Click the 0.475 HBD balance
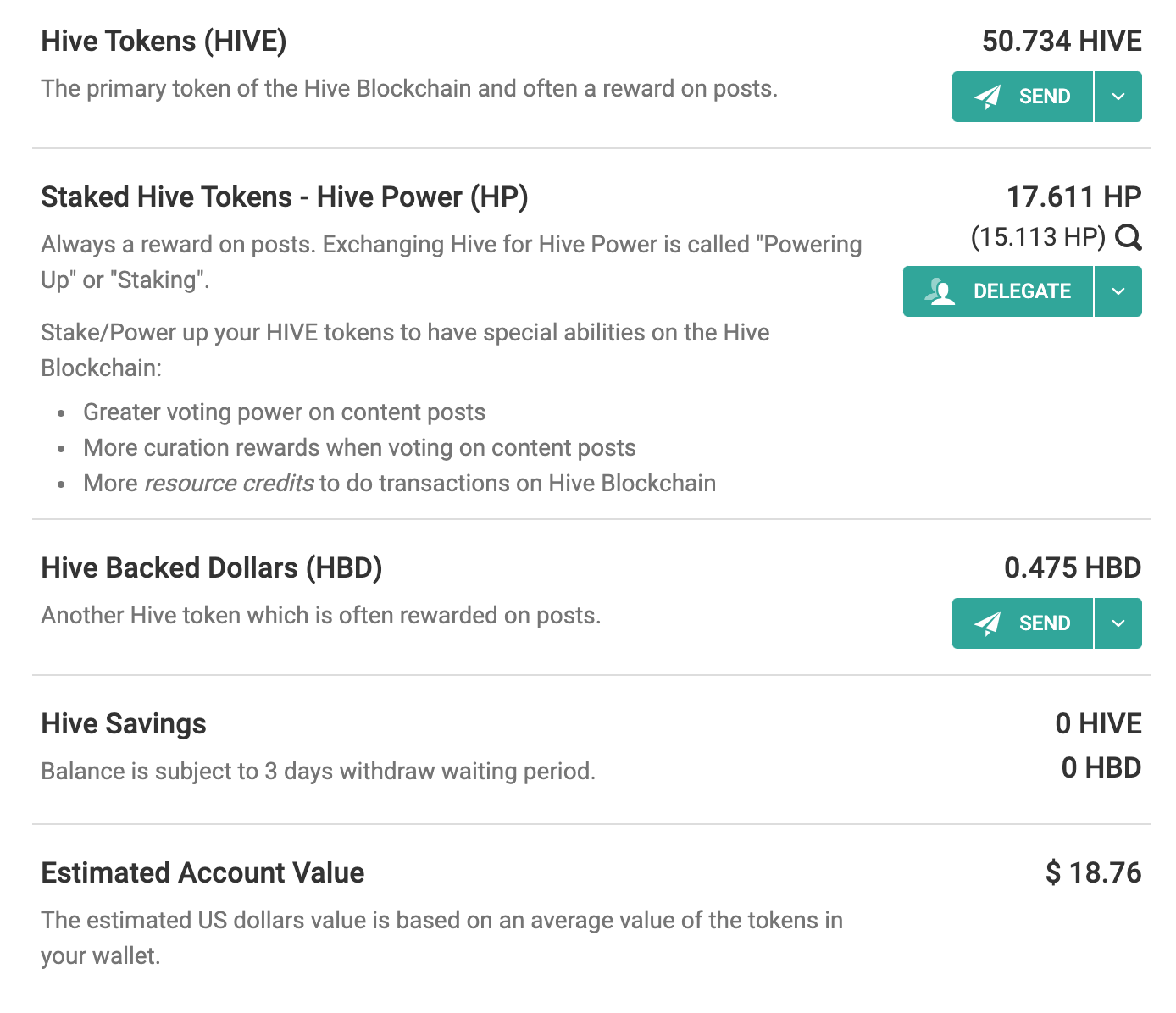 coord(1073,567)
